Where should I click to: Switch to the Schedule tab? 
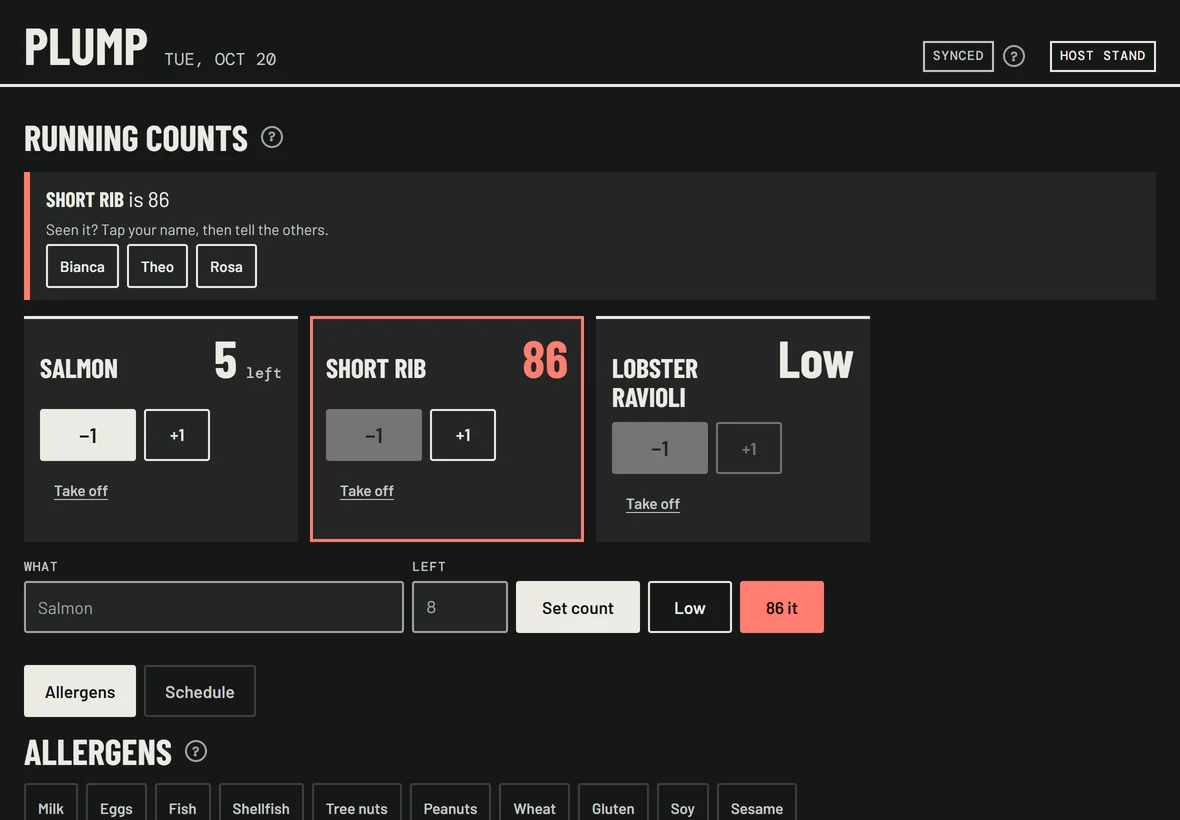coord(199,691)
